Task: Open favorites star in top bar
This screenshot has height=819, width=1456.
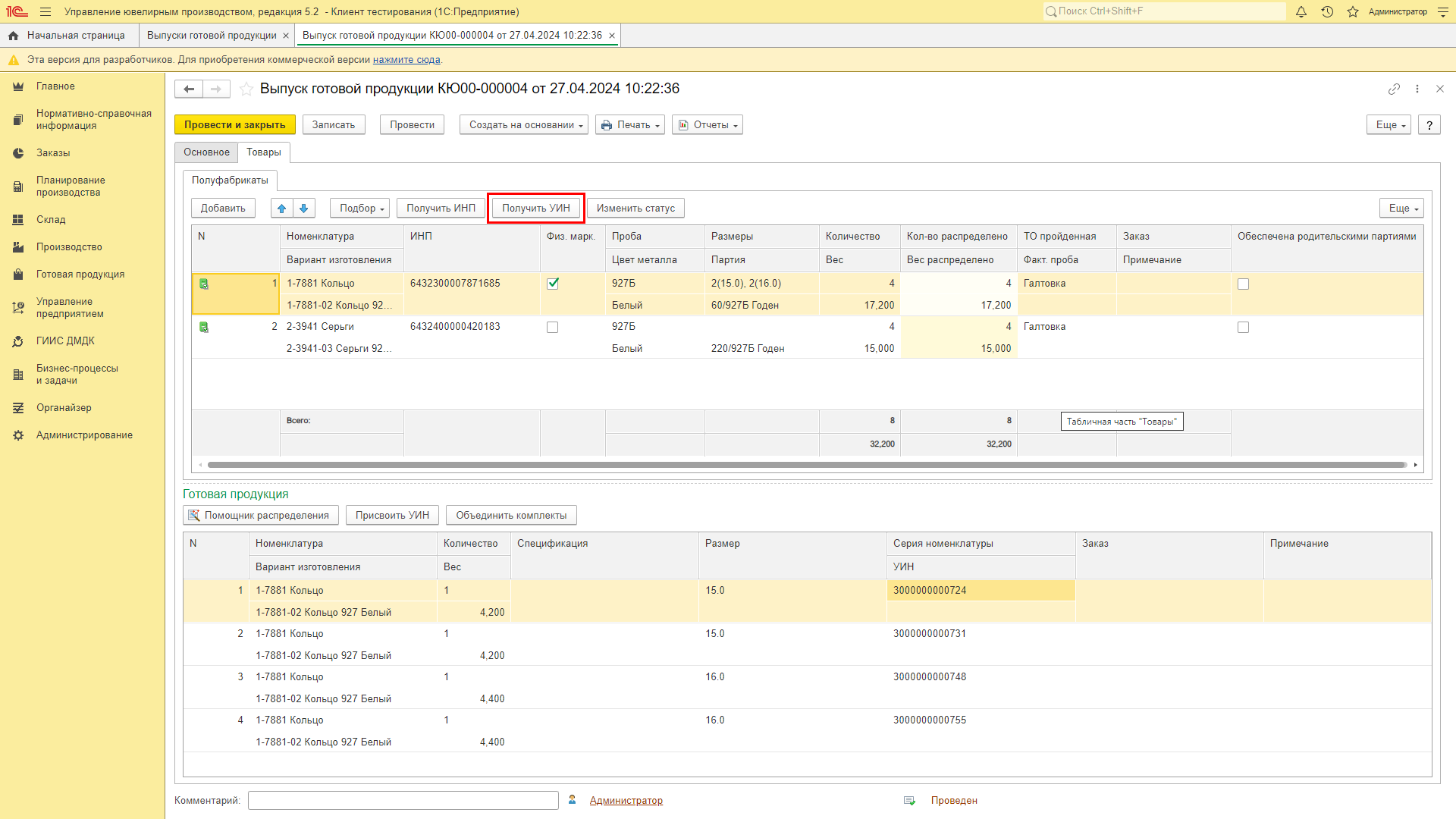Action: 1353,11
